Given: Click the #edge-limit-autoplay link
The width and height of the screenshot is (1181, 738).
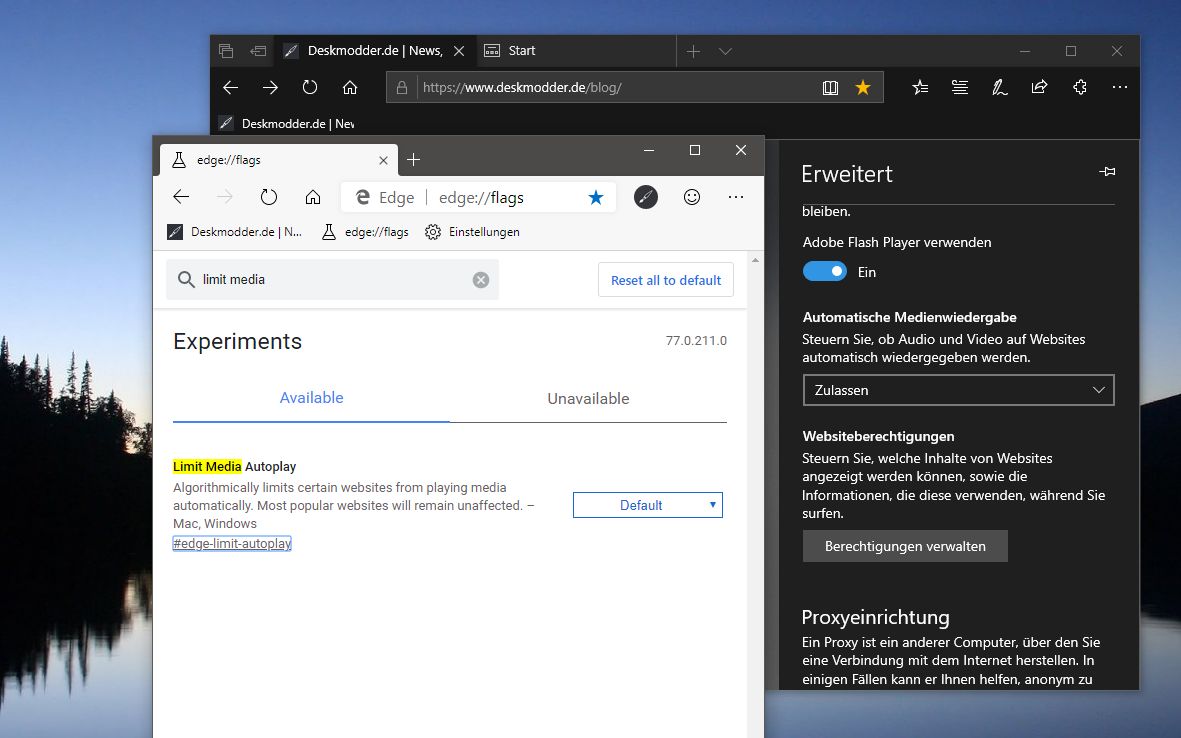Looking at the screenshot, I should (x=232, y=543).
